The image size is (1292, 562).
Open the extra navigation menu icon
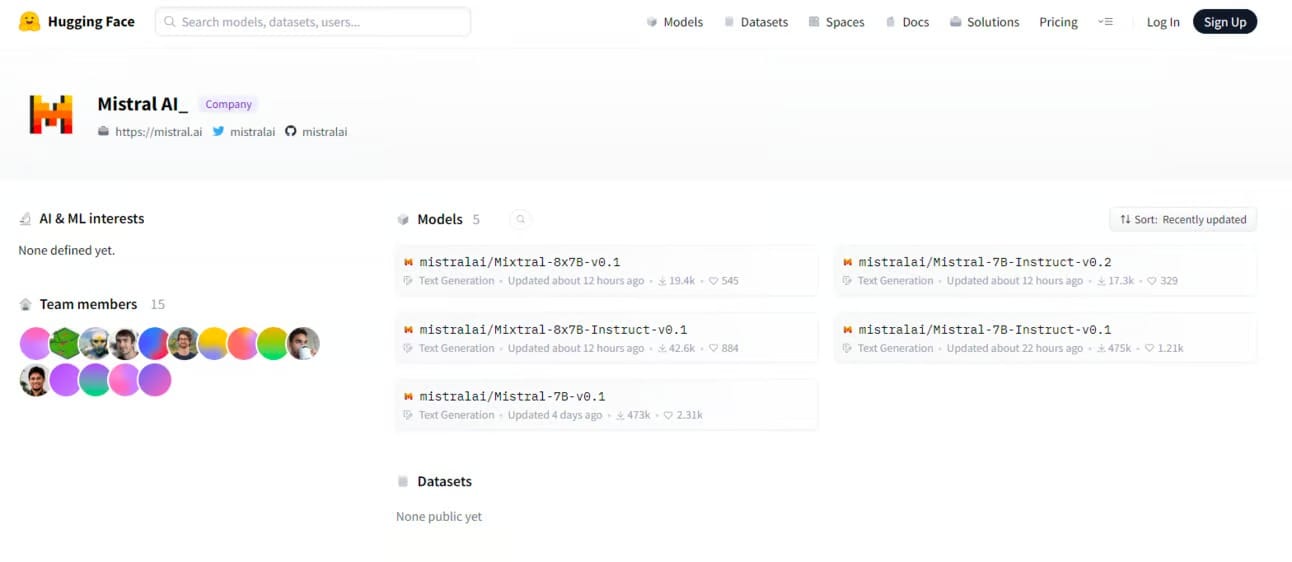(1105, 22)
